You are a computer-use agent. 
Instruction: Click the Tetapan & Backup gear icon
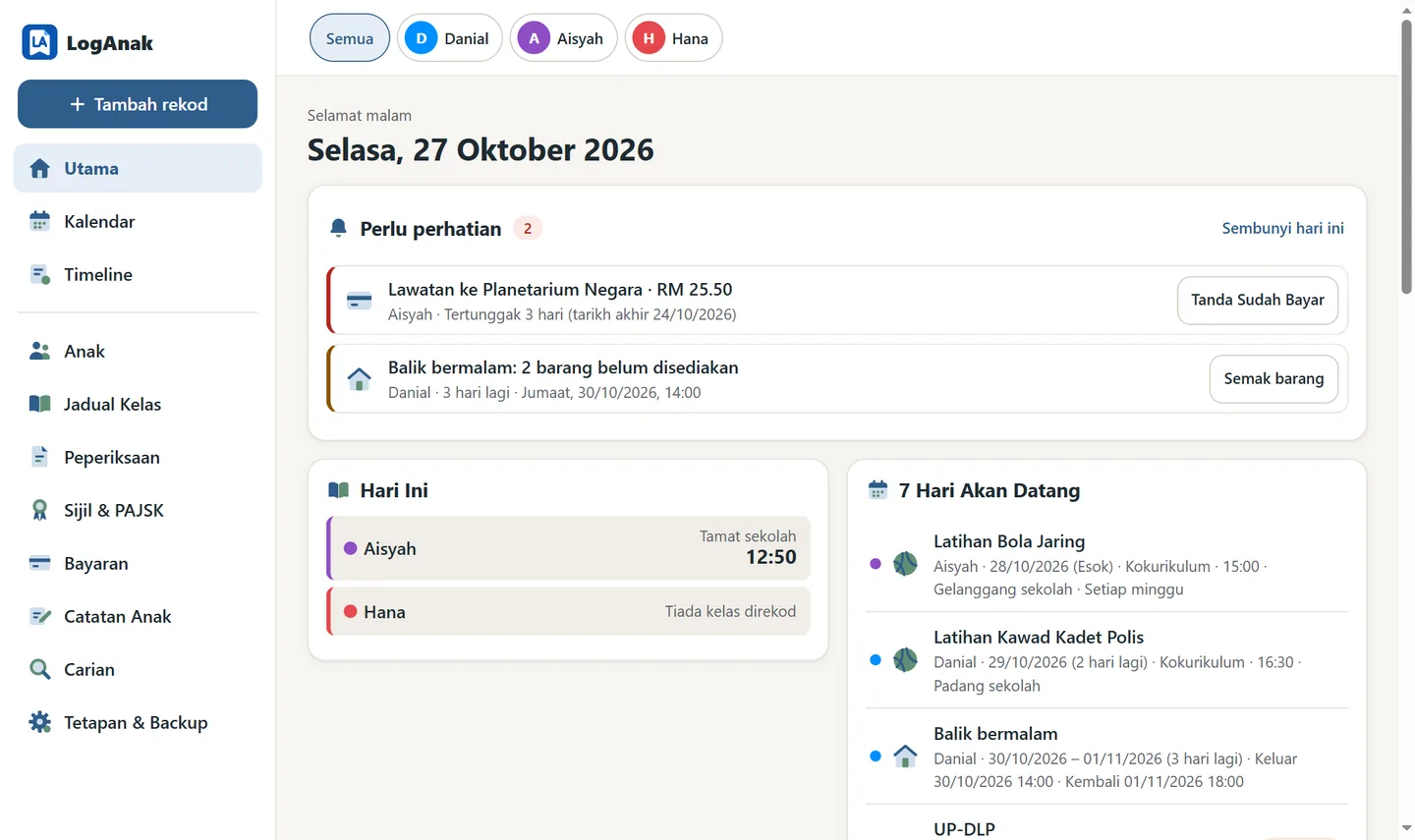(39, 722)
